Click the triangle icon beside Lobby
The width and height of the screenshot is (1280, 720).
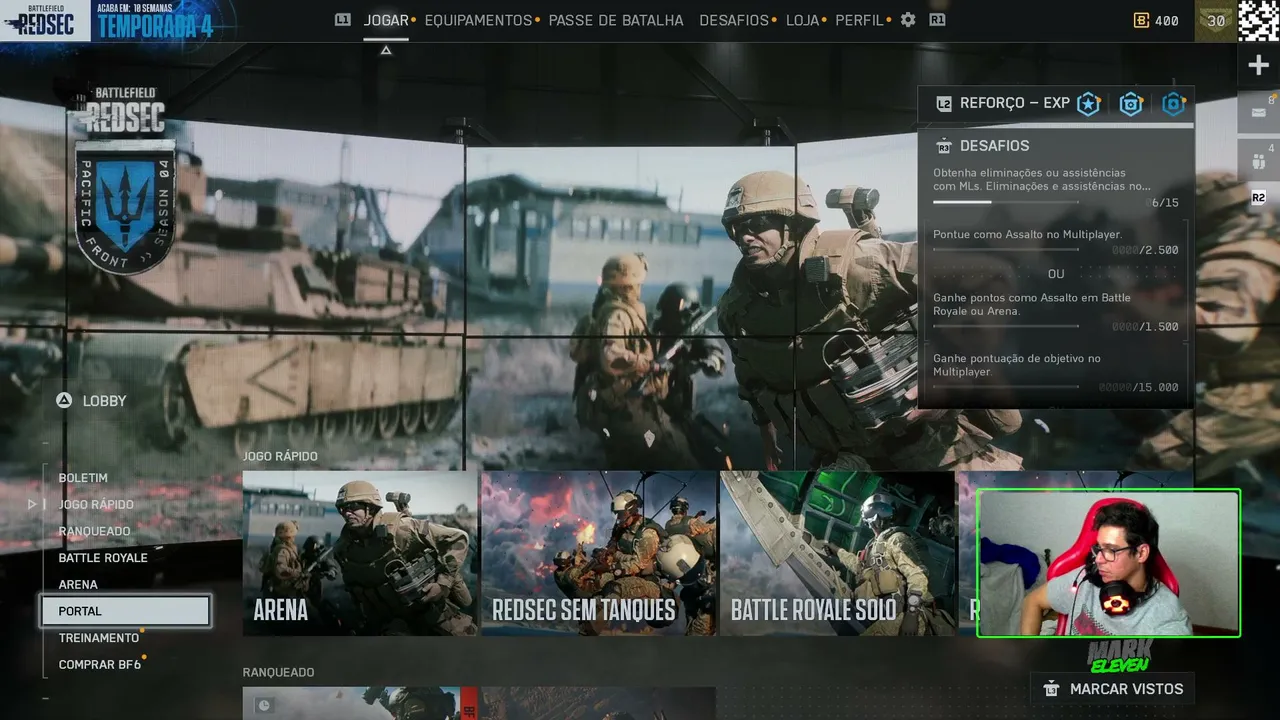pyautogui.click(x=64, y=400)
